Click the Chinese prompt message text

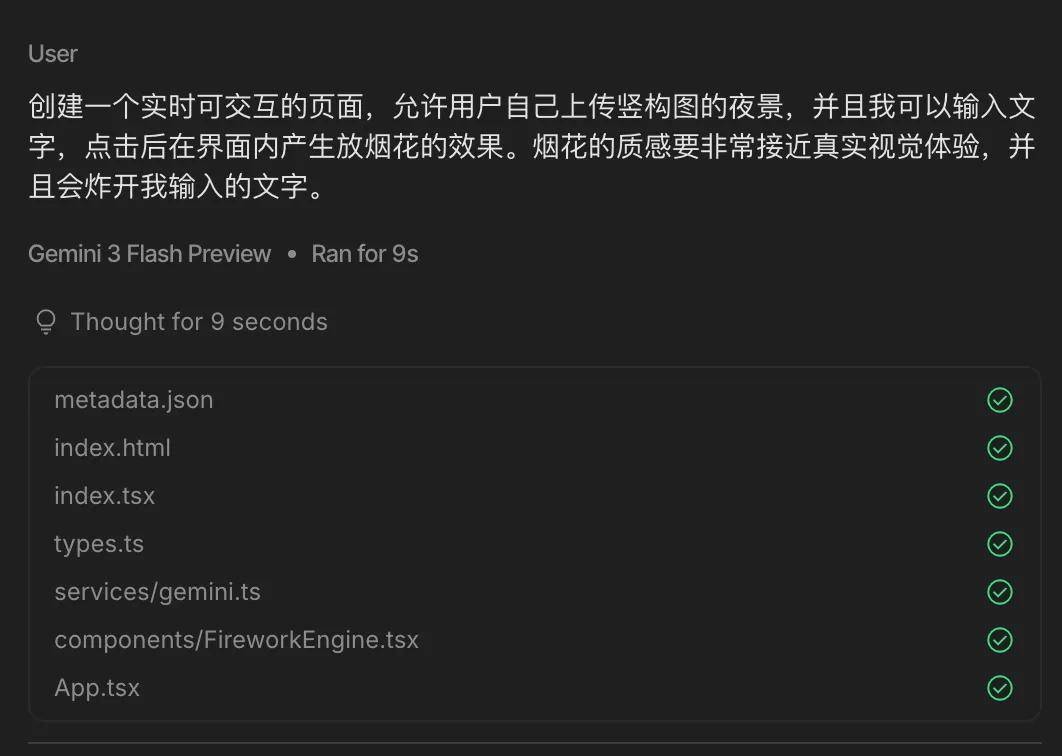pyautogui.click(x=532, y=146)
